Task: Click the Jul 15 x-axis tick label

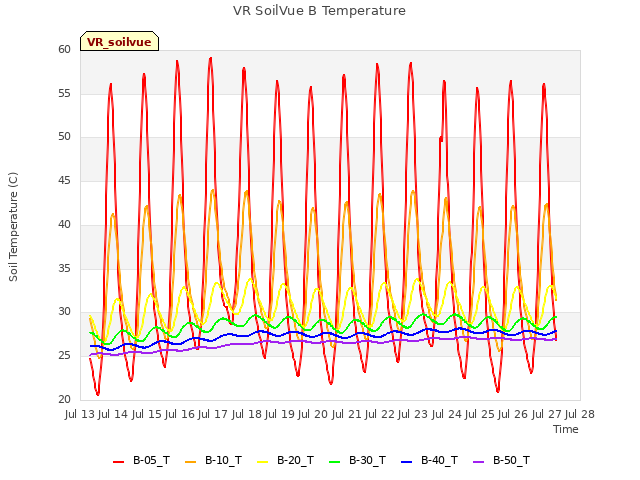Action: coord(148,414)
